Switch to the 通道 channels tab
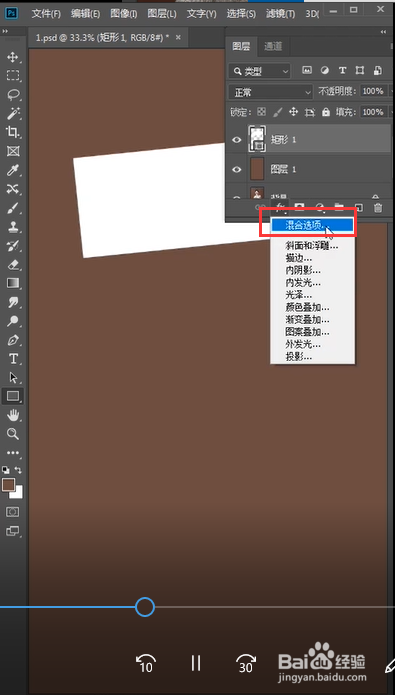 point(272,47)
